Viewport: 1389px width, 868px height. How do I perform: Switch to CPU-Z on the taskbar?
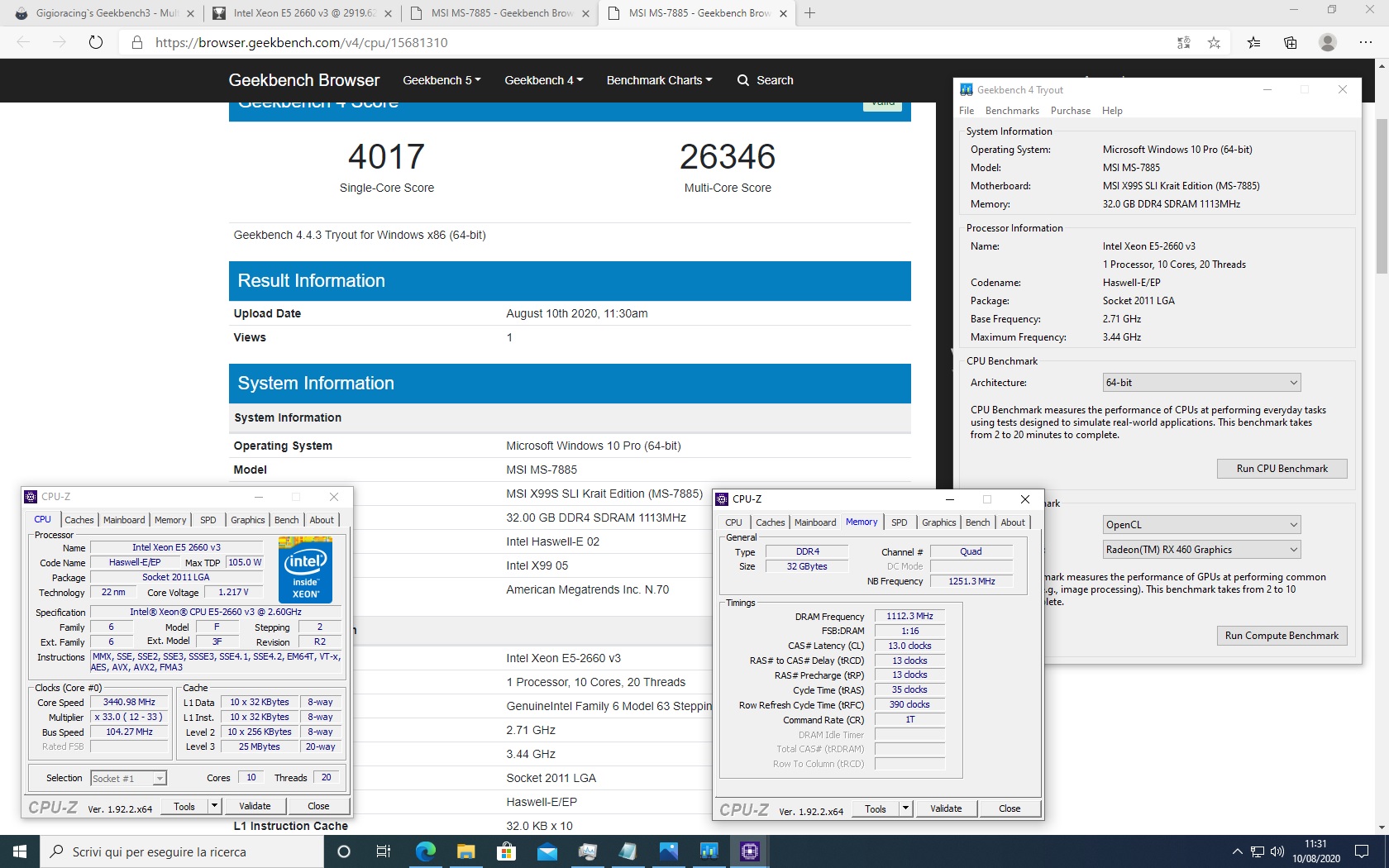[x=749, y=851]
